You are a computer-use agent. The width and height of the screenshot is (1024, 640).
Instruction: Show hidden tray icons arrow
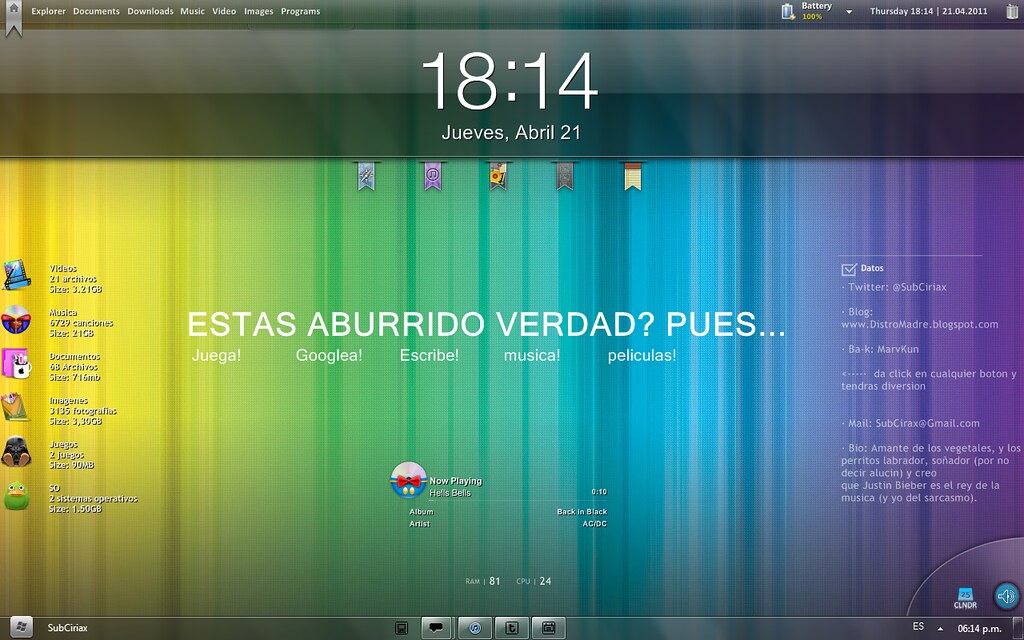point(940,629)
